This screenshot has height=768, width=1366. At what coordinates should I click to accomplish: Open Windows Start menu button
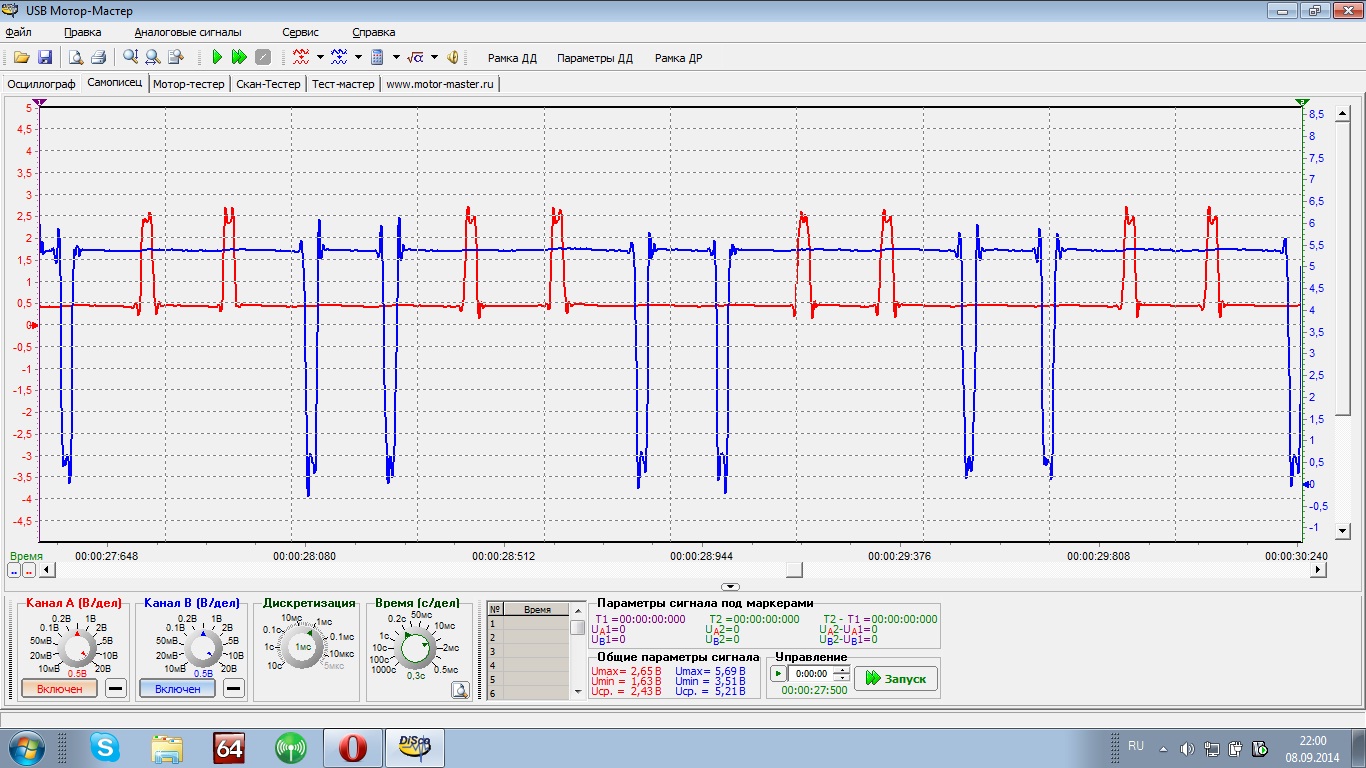(27, 747)
